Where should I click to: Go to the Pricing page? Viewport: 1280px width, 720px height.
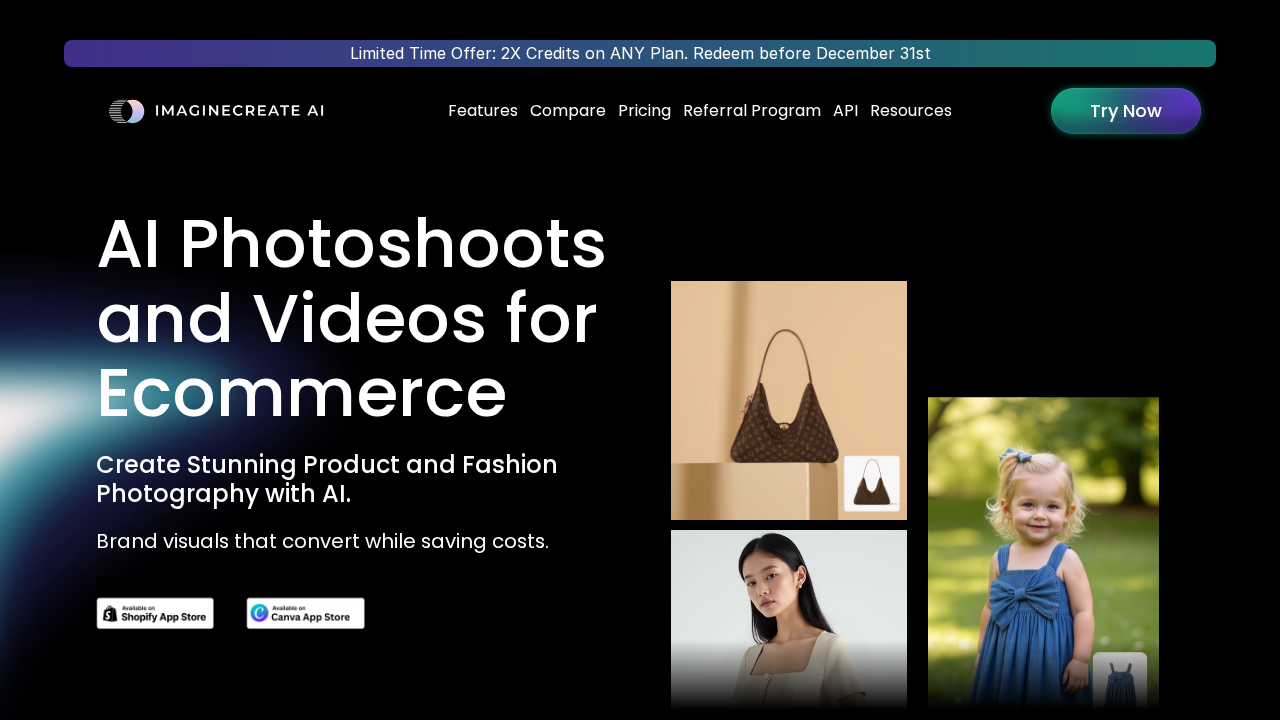644,111
